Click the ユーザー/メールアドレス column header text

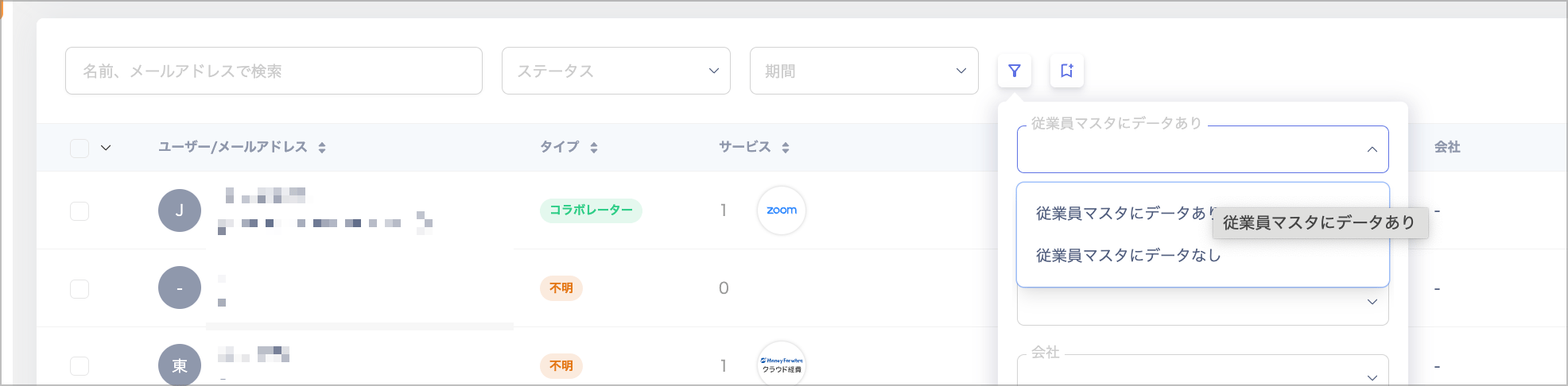tap(233, 147)
